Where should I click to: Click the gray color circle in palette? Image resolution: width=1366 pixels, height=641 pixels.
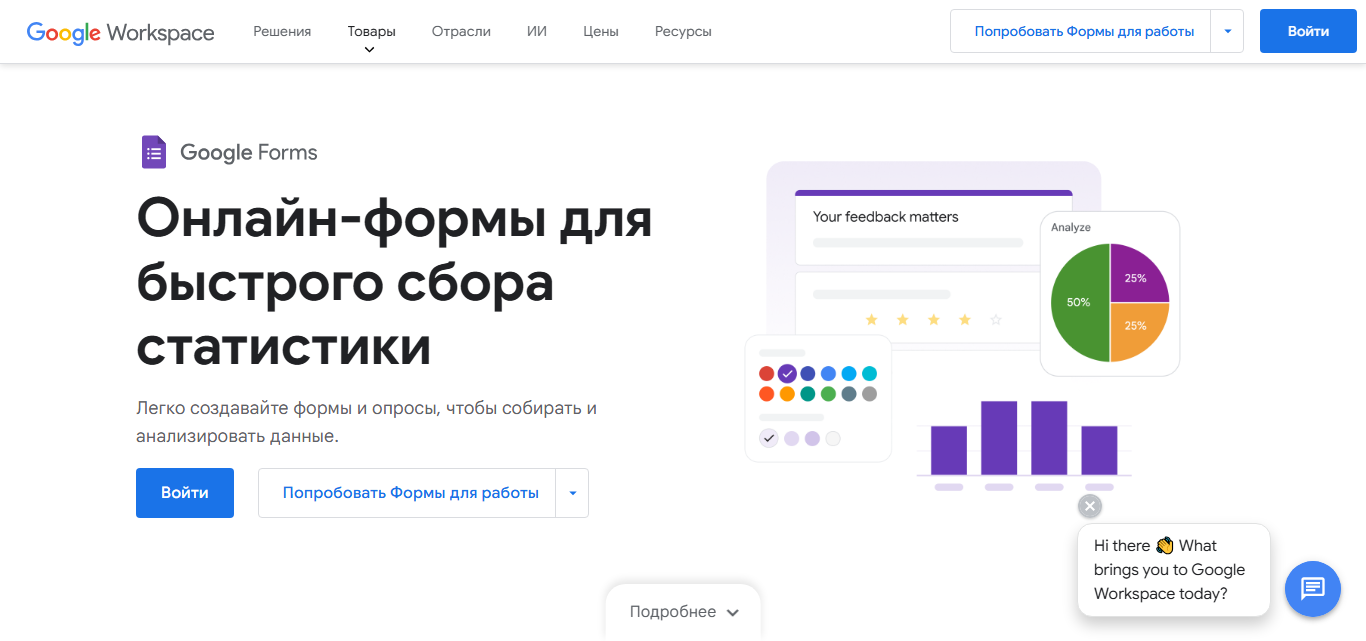(x=869, y=394)
